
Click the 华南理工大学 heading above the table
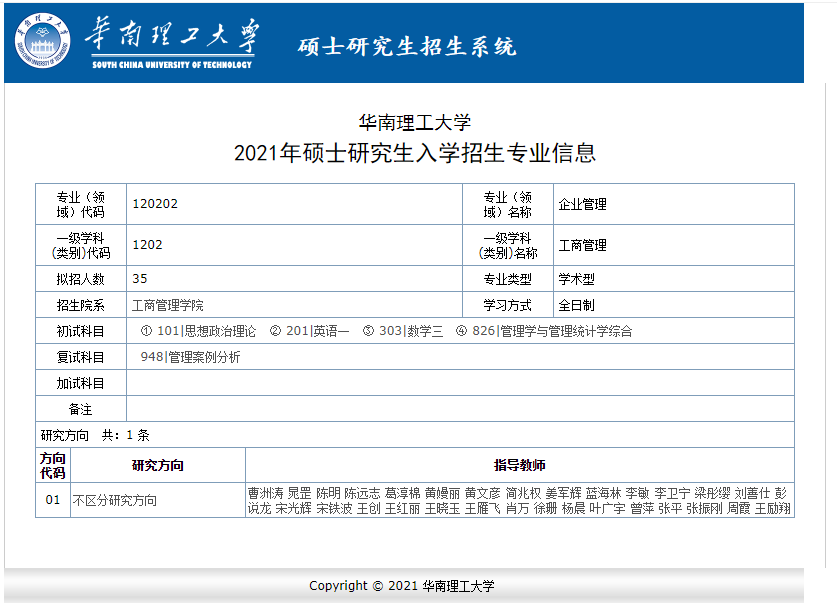414,123
